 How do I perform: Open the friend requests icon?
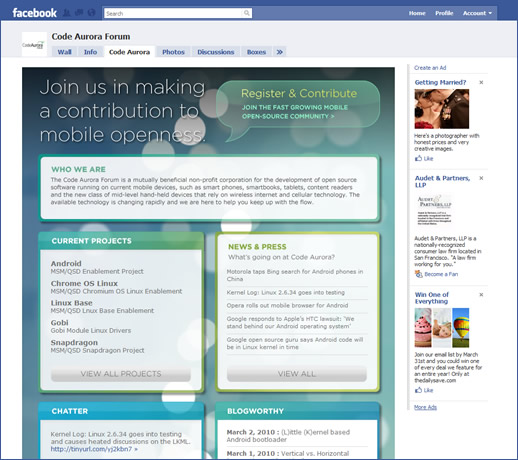pos(67,13)
